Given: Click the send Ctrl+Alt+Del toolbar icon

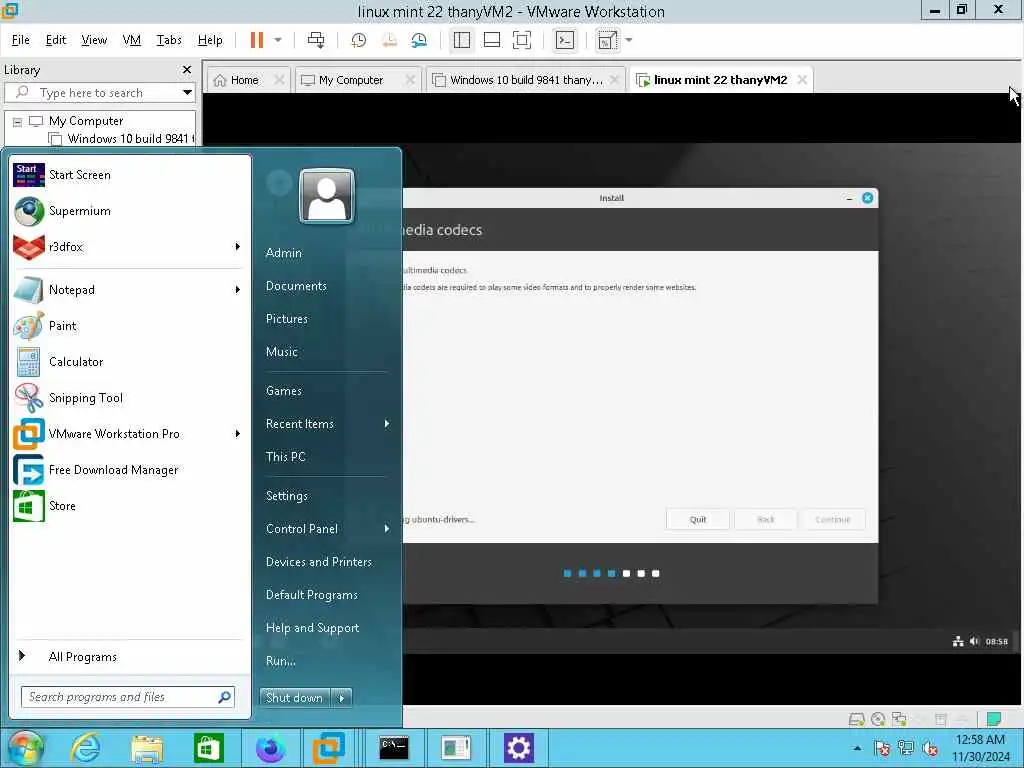Looking at the screenshot, I should click(x=316, y=40).
